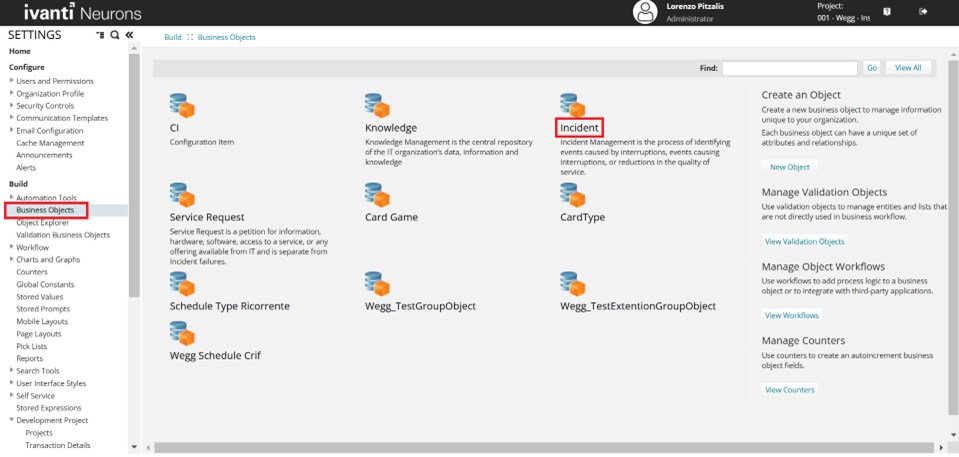Open the CI business object icon
Screen dimensions: 959x457
tap(182, 106)
